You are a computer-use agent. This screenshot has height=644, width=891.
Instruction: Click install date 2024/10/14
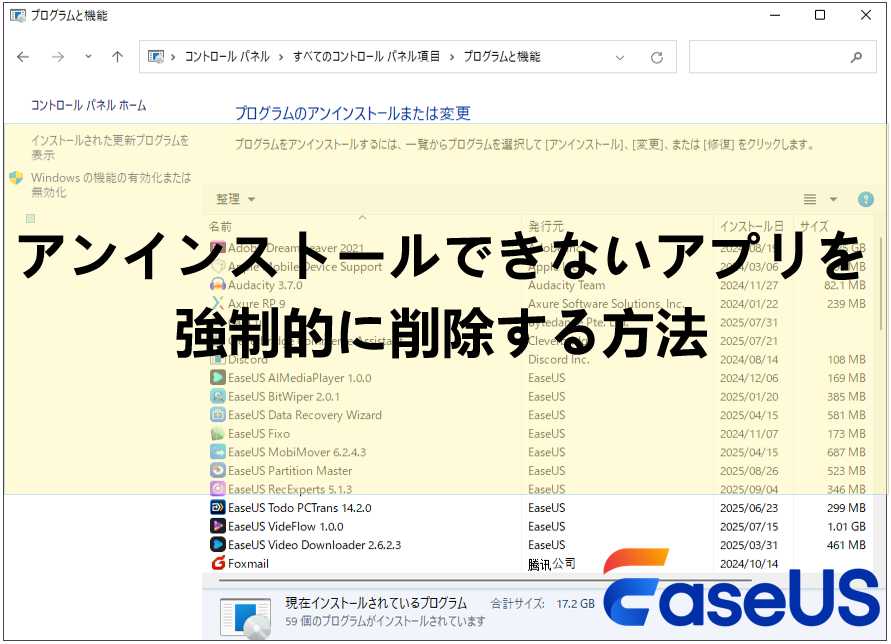[x=749, y=564]
